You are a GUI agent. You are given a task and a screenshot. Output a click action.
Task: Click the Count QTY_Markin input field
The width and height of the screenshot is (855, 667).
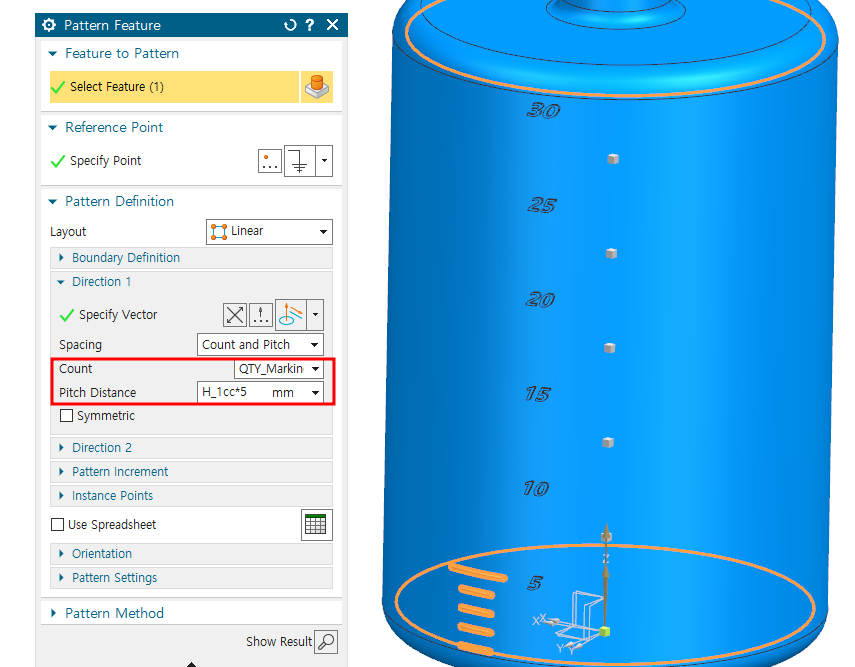[x=270, y=369]
